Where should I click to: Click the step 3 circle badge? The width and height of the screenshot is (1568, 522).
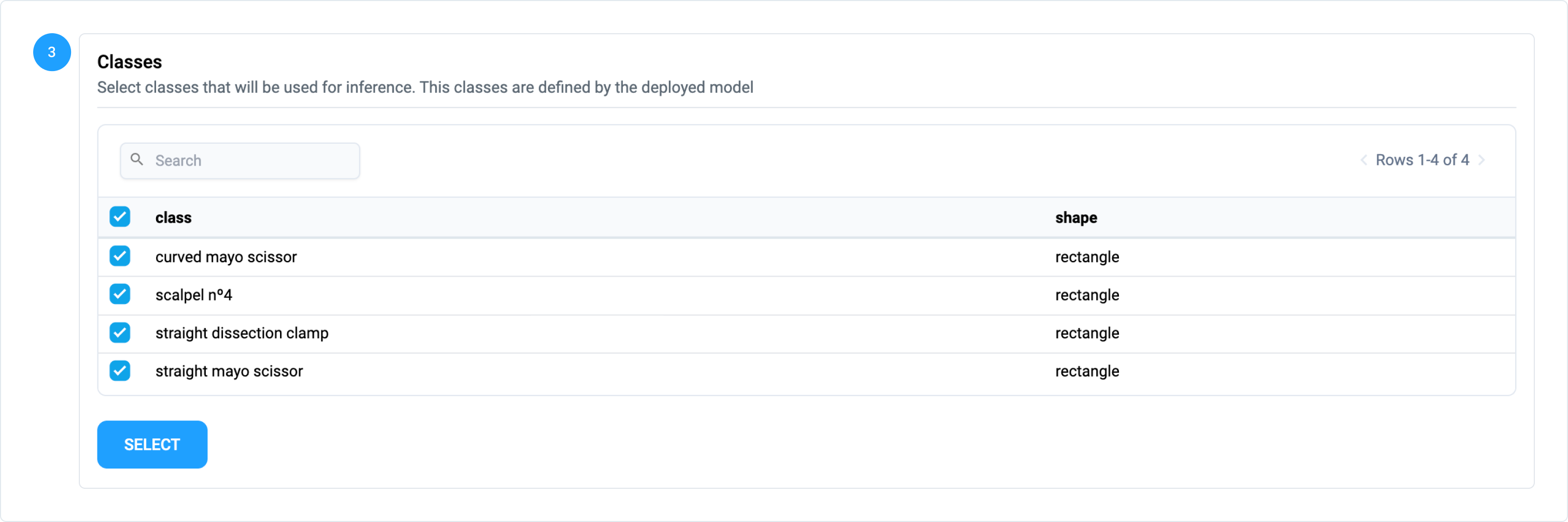click(52, 52)
